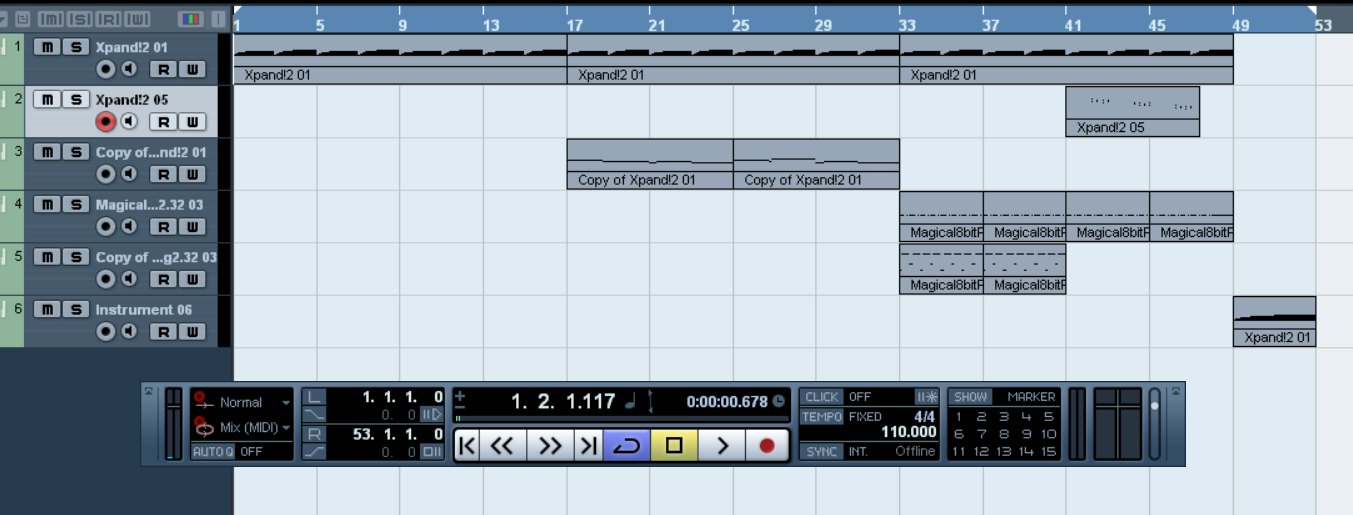The height and width of the screenshot is (515, 1353).
Task: Deactivate all mute states in track list header
Action: [51, 19]
